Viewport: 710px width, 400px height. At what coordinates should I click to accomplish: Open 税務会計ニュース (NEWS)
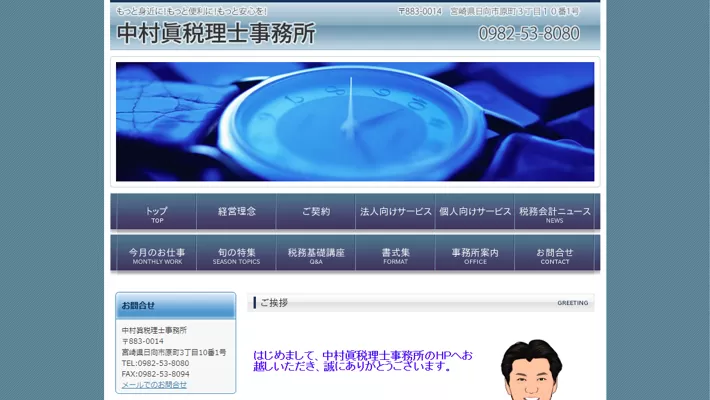[555, 213]
